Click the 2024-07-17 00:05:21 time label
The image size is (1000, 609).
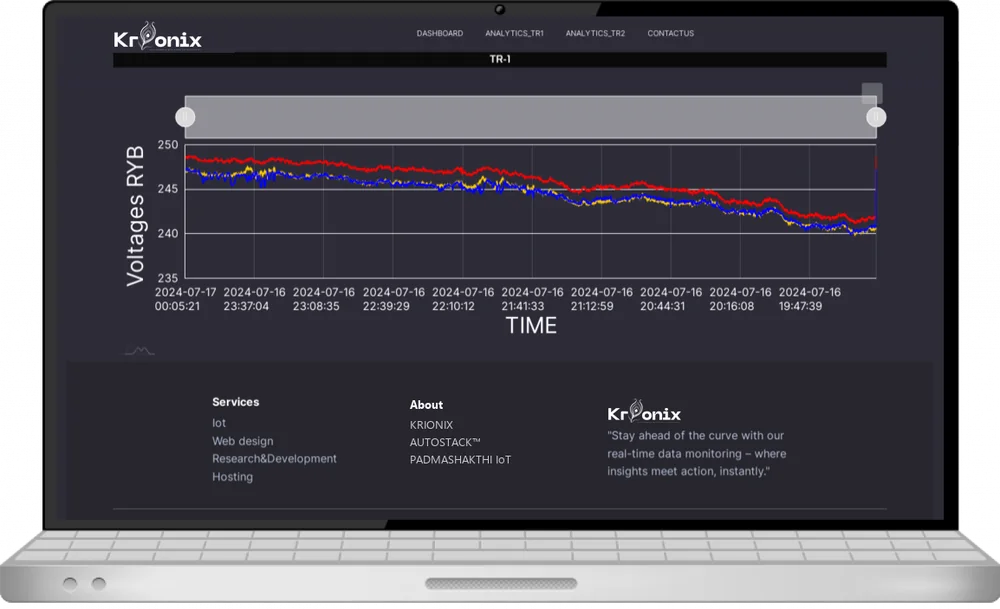[185, 299]
